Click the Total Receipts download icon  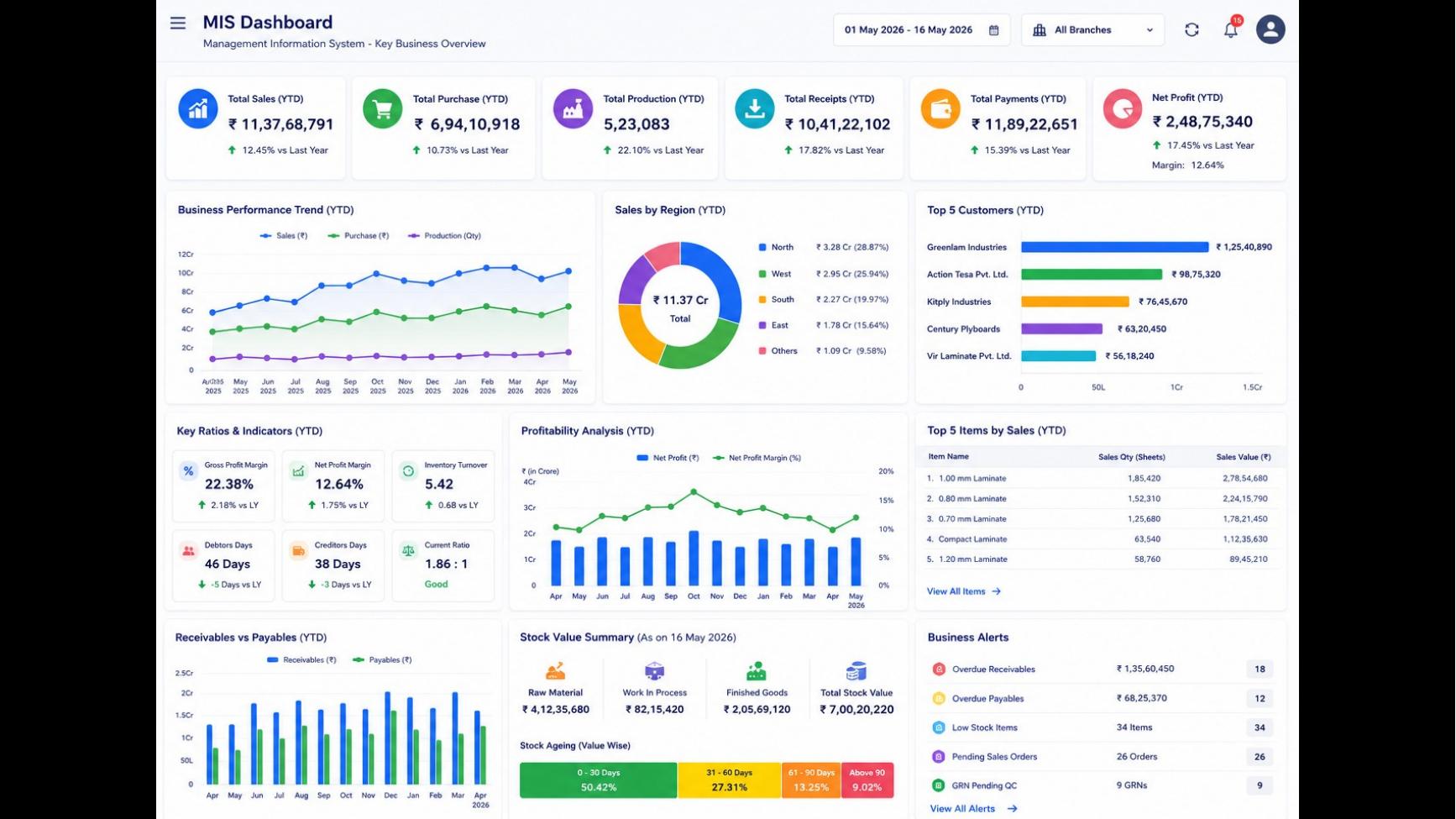click(755, 109)
